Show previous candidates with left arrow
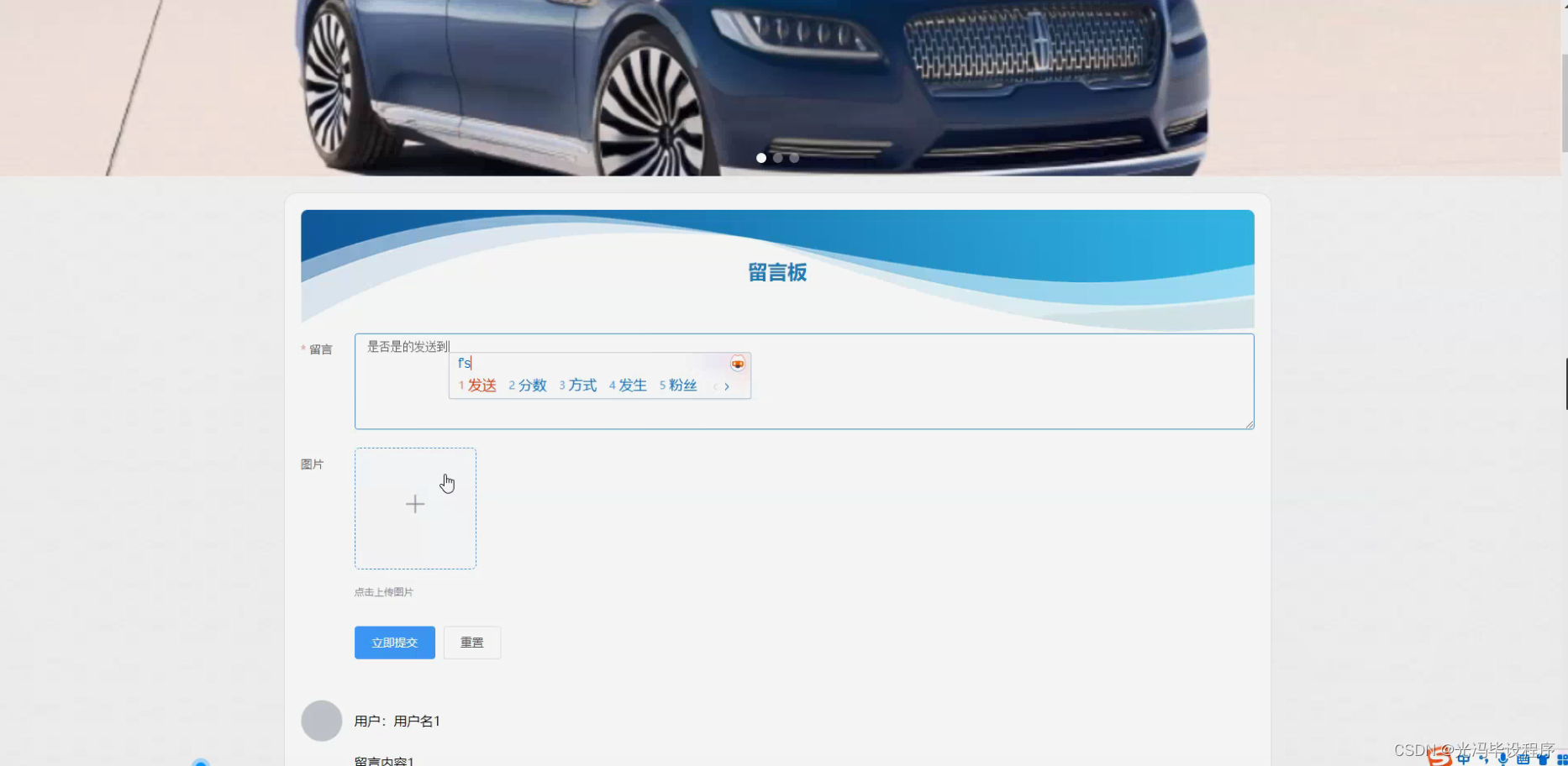The width and height of the screenshot is (1568, 766). pyautogui.click(x=714, y=386)
